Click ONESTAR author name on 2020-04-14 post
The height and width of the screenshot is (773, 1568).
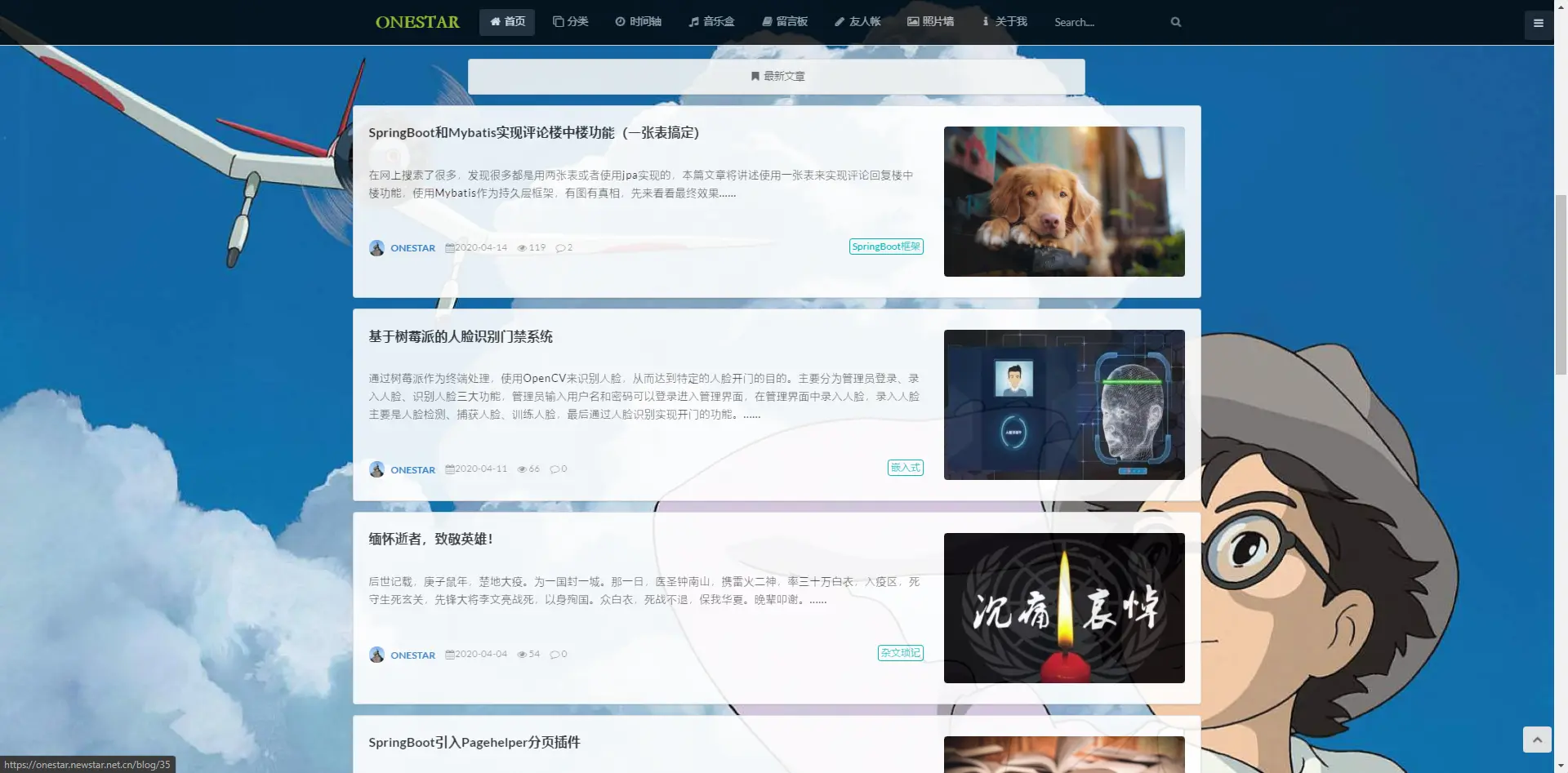point(412,248)
